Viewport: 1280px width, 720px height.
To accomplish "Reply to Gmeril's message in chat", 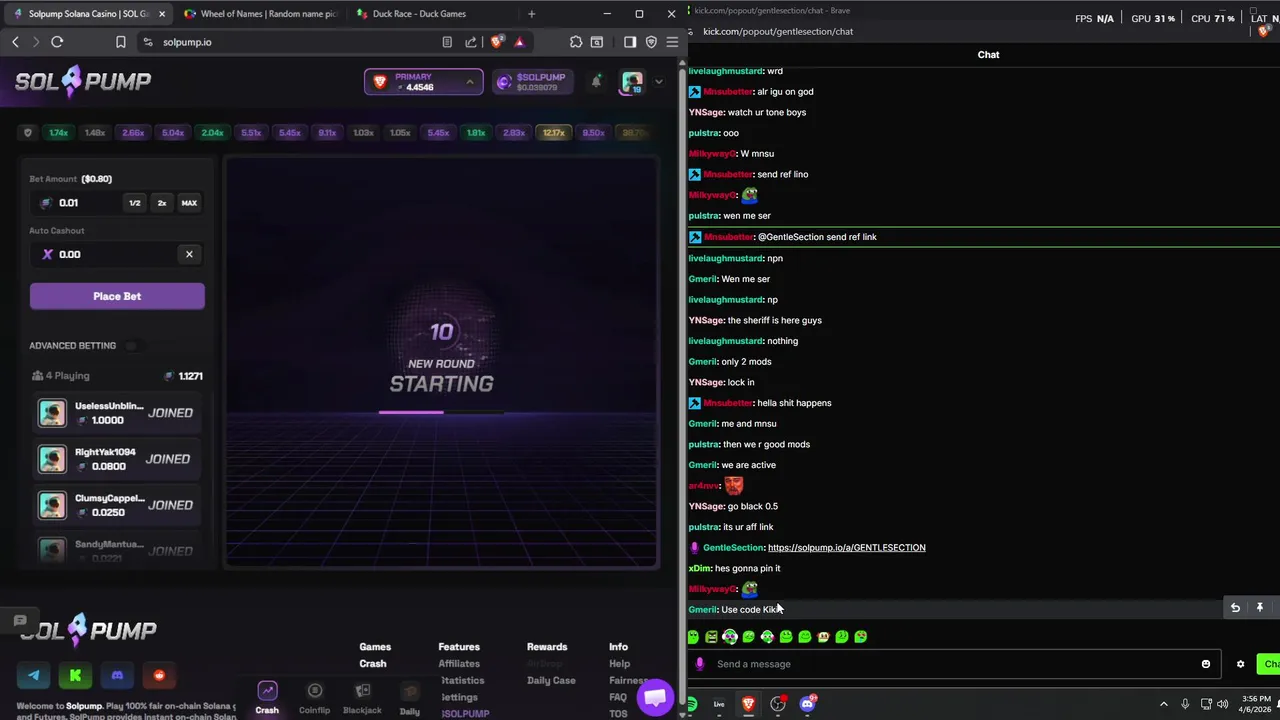I will (x=1235, y=608).
